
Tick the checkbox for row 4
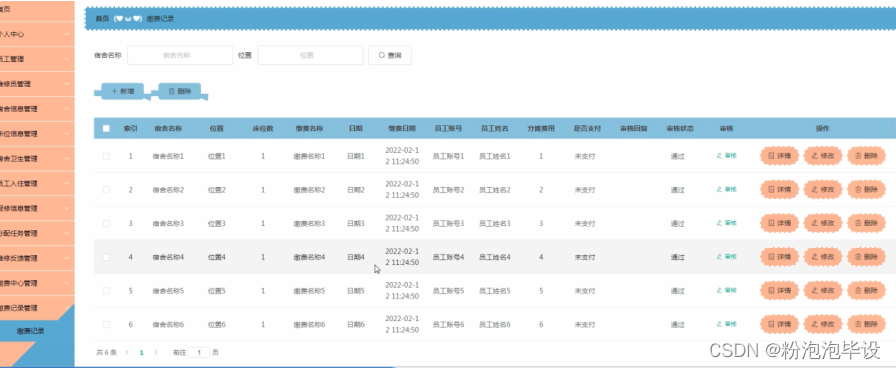coord(106,257)
